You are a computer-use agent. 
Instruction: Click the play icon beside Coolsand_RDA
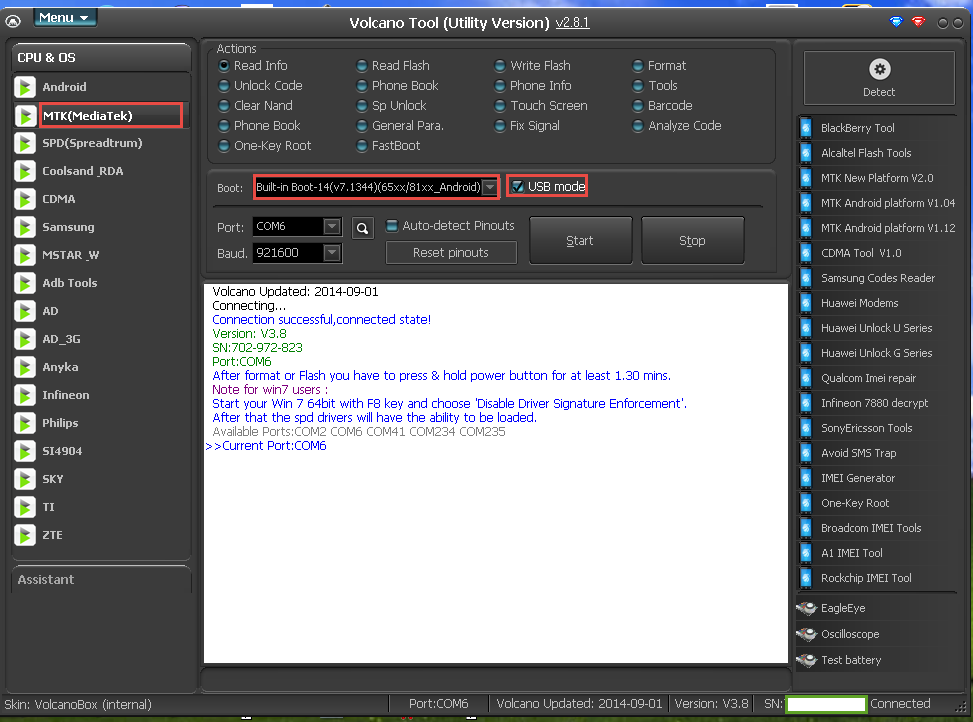[x=25, y=171]
